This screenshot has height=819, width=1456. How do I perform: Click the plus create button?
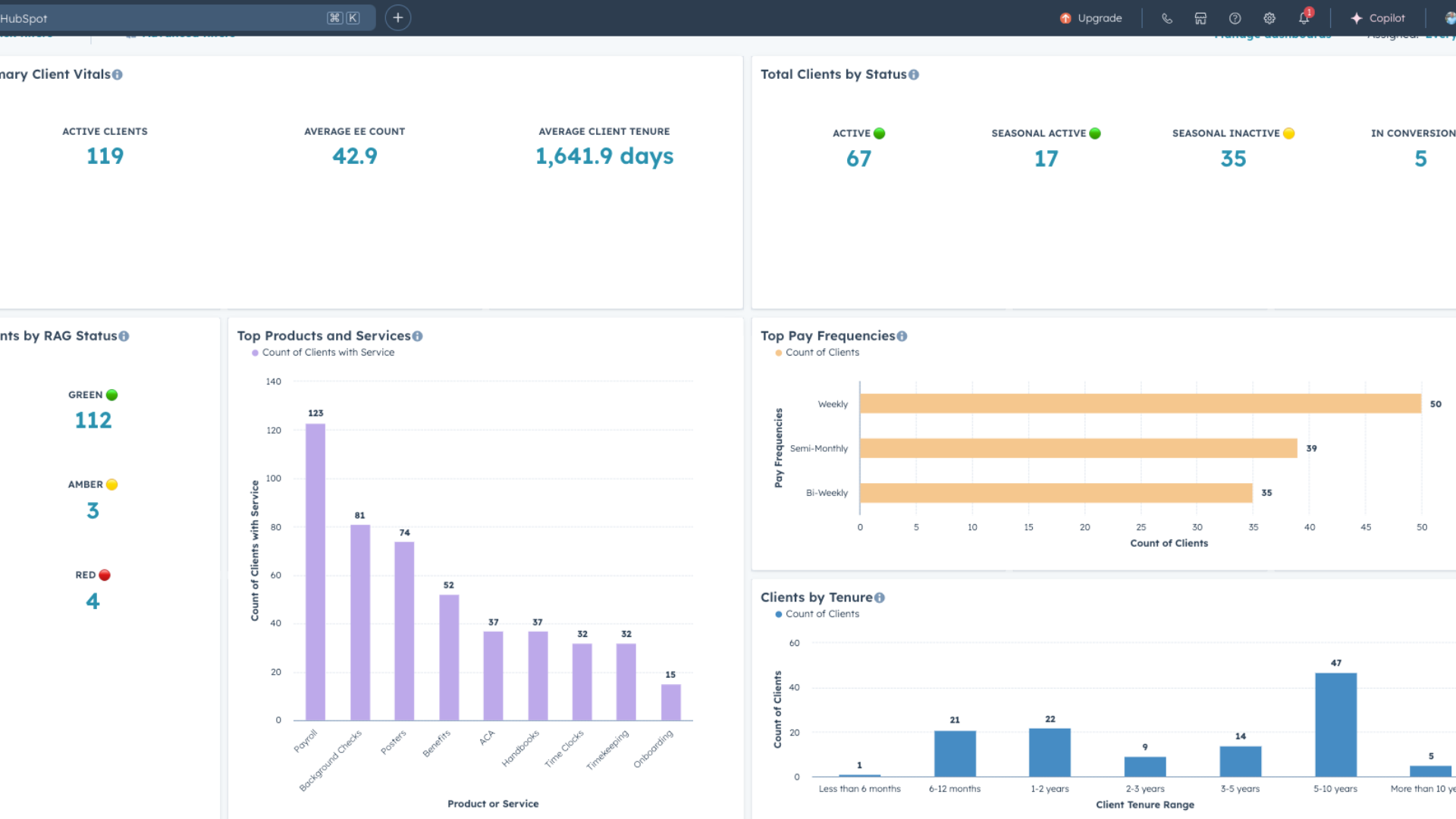coord(397,17)
